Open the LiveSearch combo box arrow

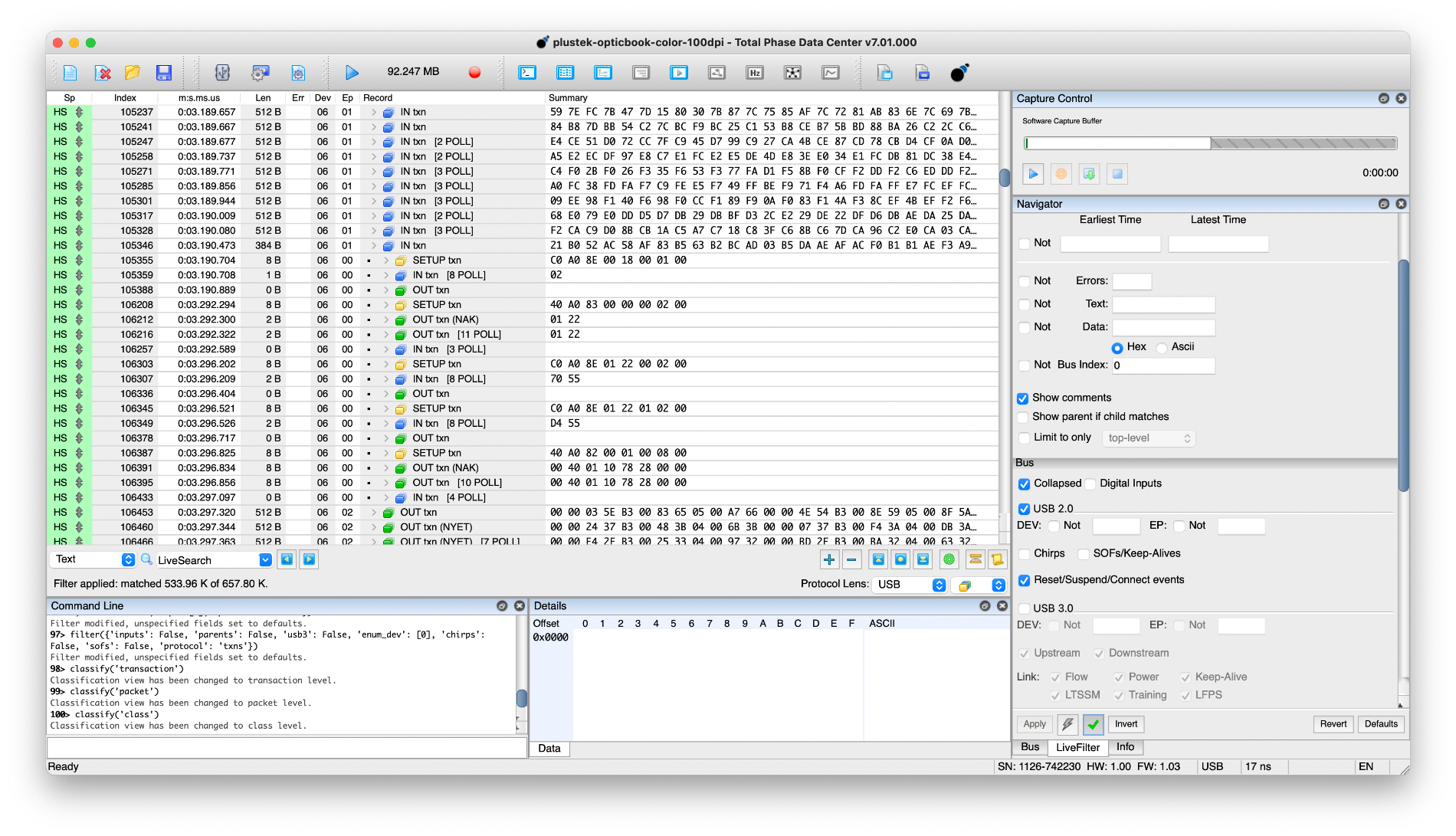pyautogui.click(x=265, y=560)
